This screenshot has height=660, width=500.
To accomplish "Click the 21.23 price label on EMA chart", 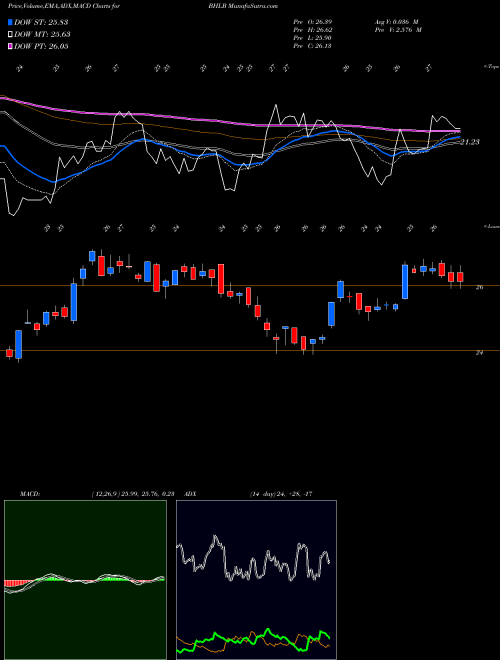I will [x=470, y=142].
